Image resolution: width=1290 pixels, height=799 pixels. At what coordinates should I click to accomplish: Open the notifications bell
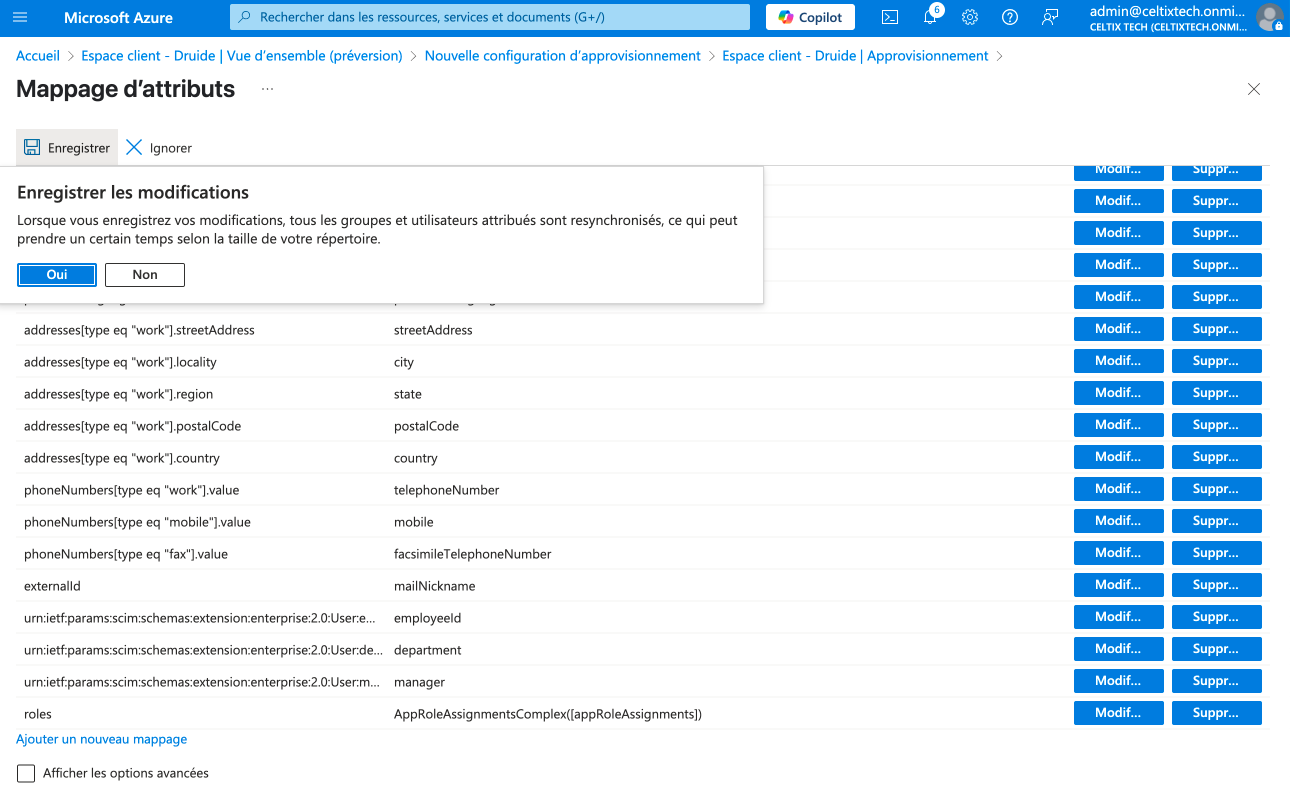tap(930, 17)
